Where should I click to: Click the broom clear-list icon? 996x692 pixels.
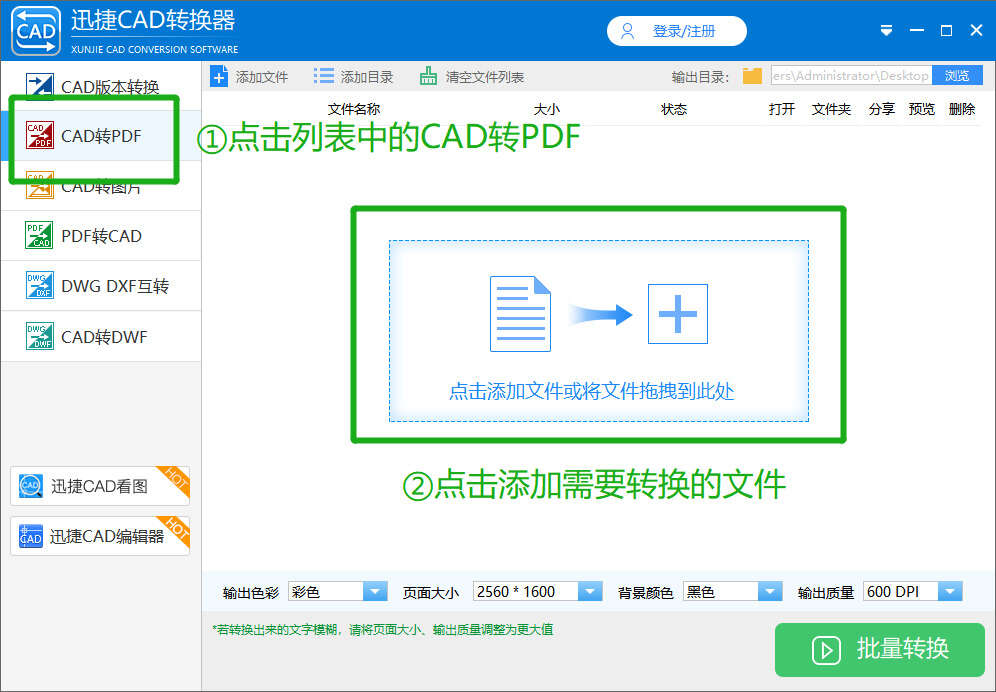[428, 76]
